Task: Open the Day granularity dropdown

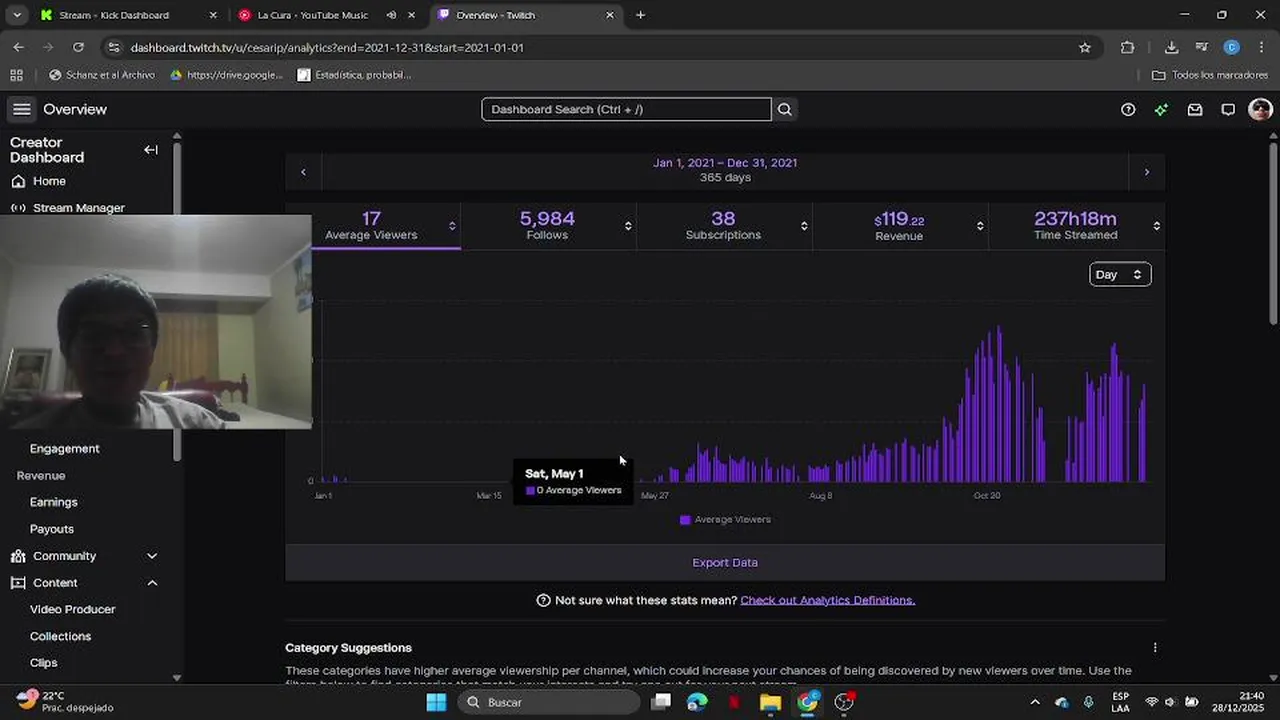Action: coord(1120,274)
